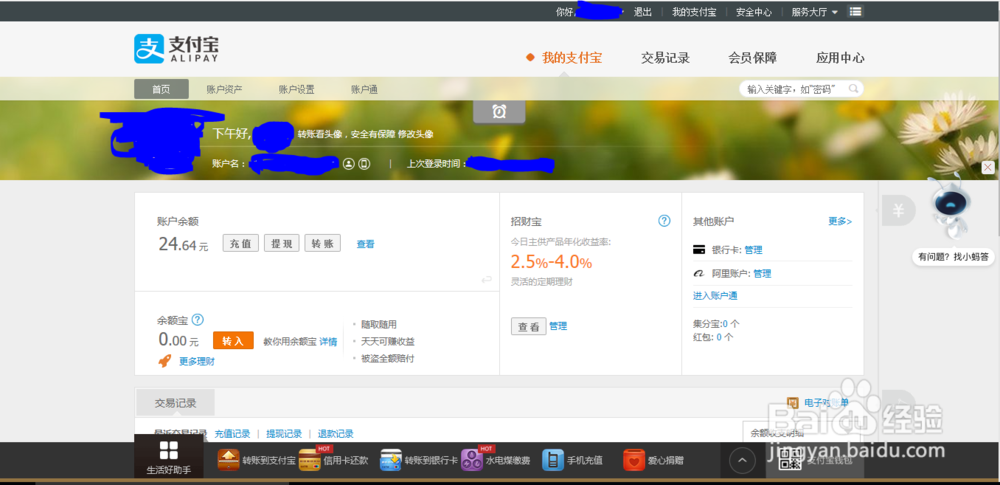Viewport: 1000px width, 485px height.
Task: Click 安全中心 in the top bar
Action: (753, 11)
